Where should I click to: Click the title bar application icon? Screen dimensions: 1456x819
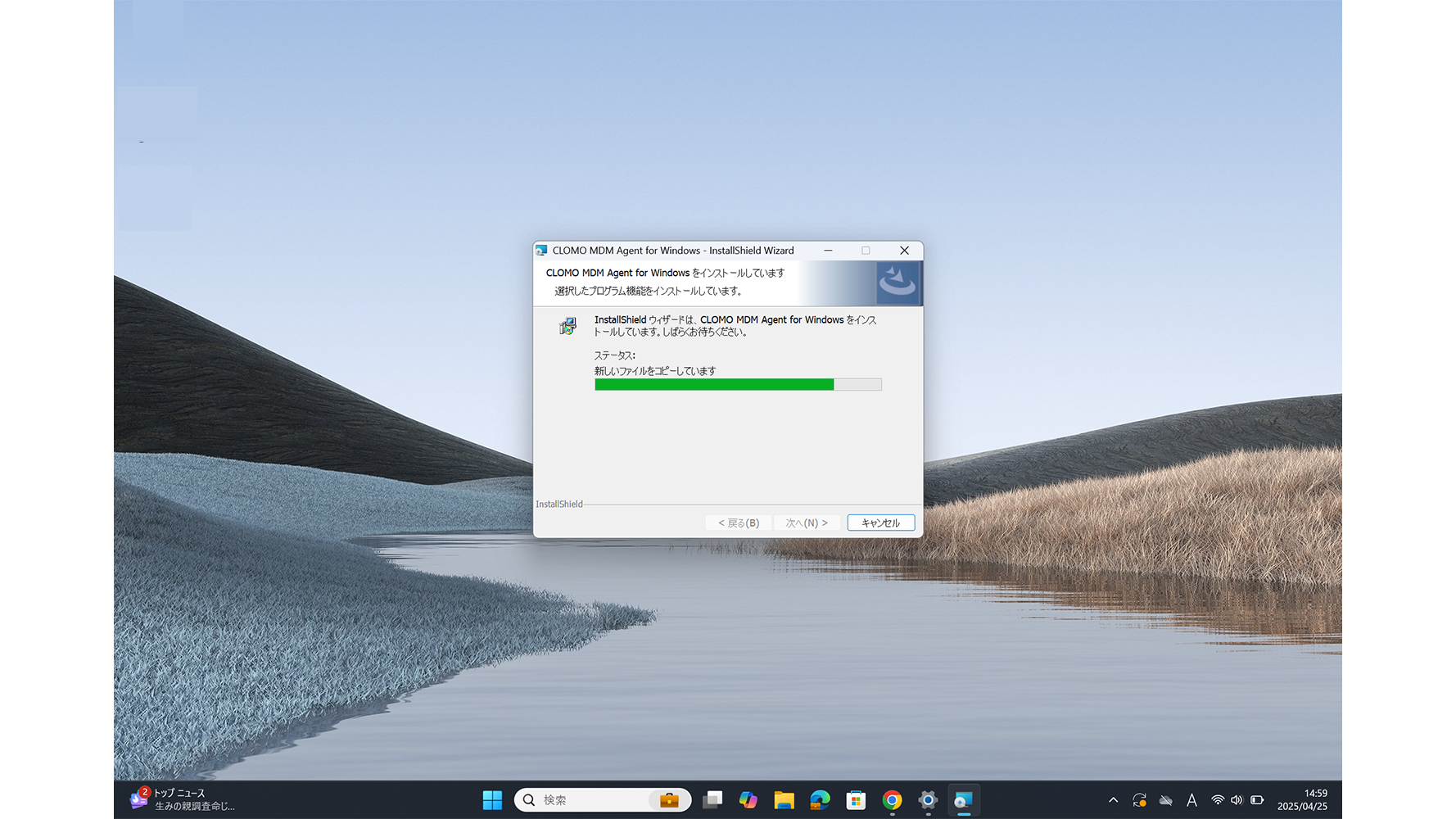pyautogui.click(x=541, y=251)
